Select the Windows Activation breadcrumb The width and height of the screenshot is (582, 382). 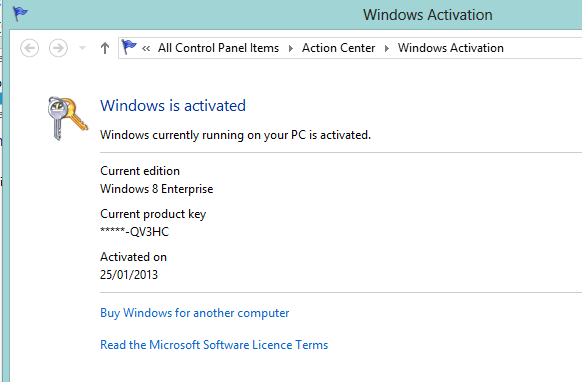(451, 48)
